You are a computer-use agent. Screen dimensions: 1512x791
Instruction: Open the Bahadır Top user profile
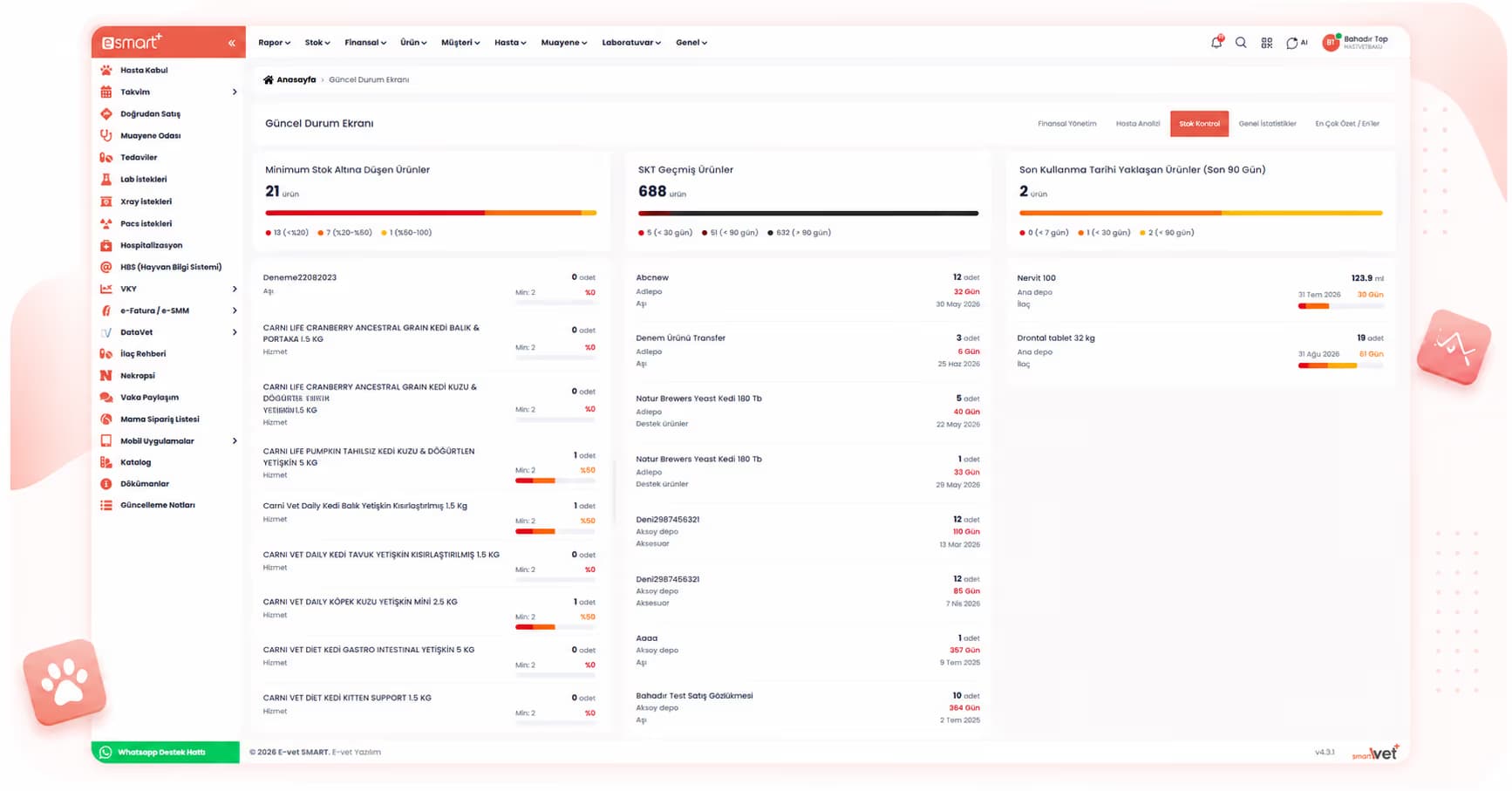click(1356, 42)
